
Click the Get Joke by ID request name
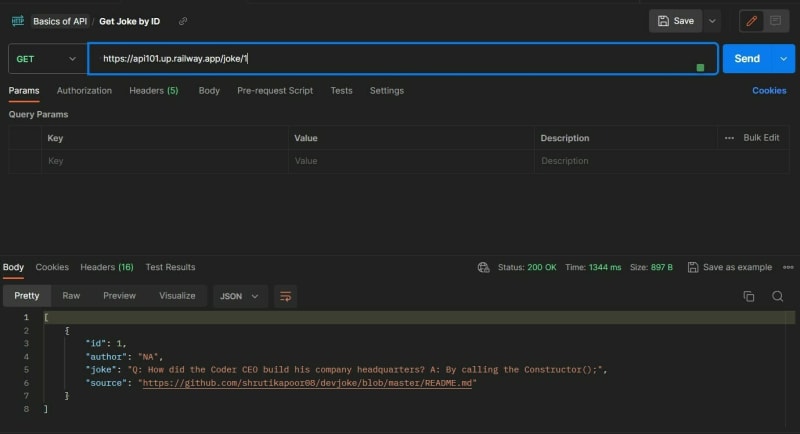pos(130,21)
